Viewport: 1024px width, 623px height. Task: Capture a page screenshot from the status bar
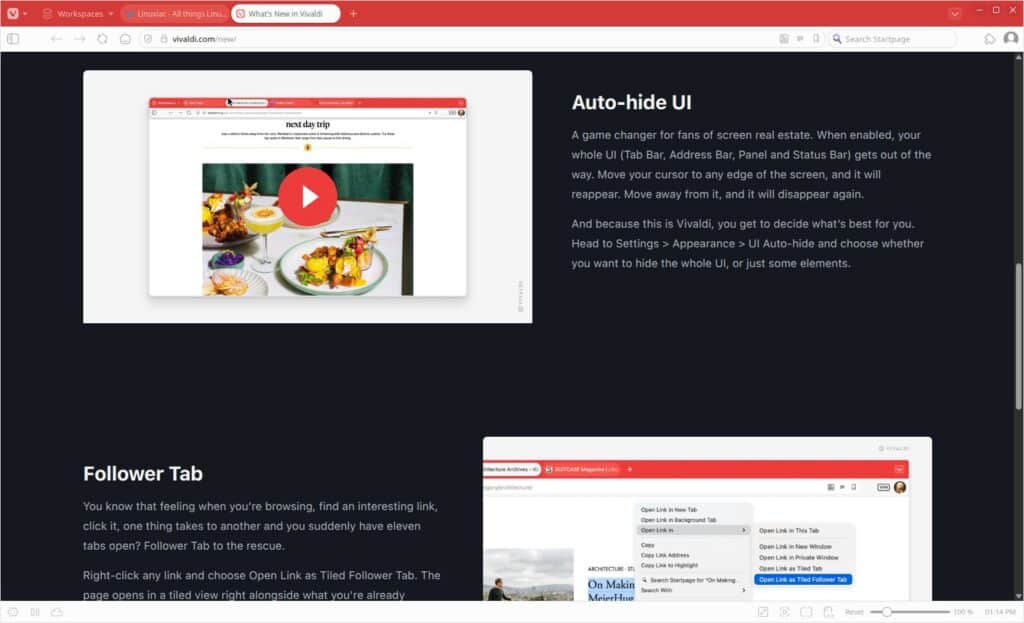(x=807, y=611)
